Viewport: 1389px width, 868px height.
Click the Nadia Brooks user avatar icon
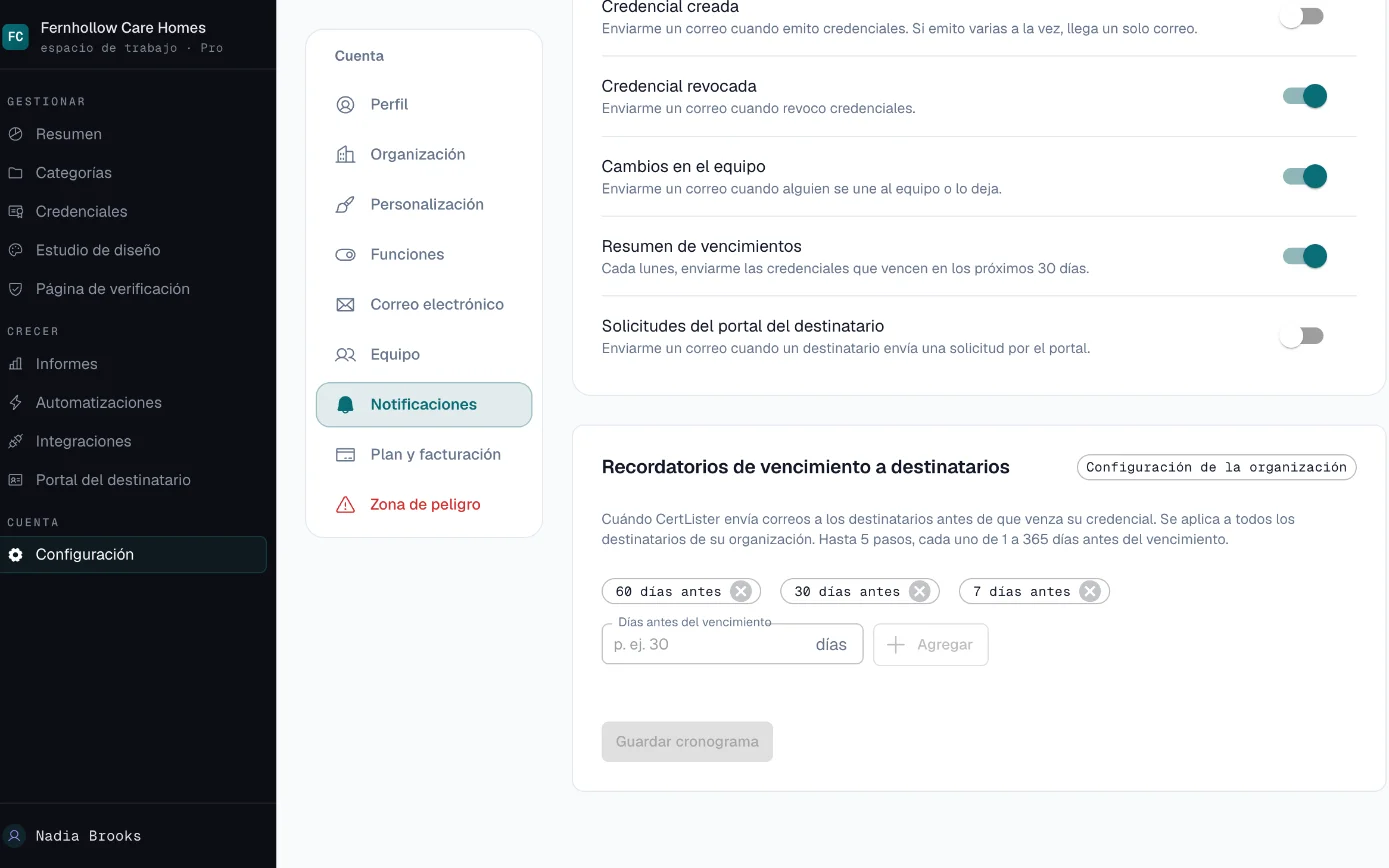(x=15, y=836)
